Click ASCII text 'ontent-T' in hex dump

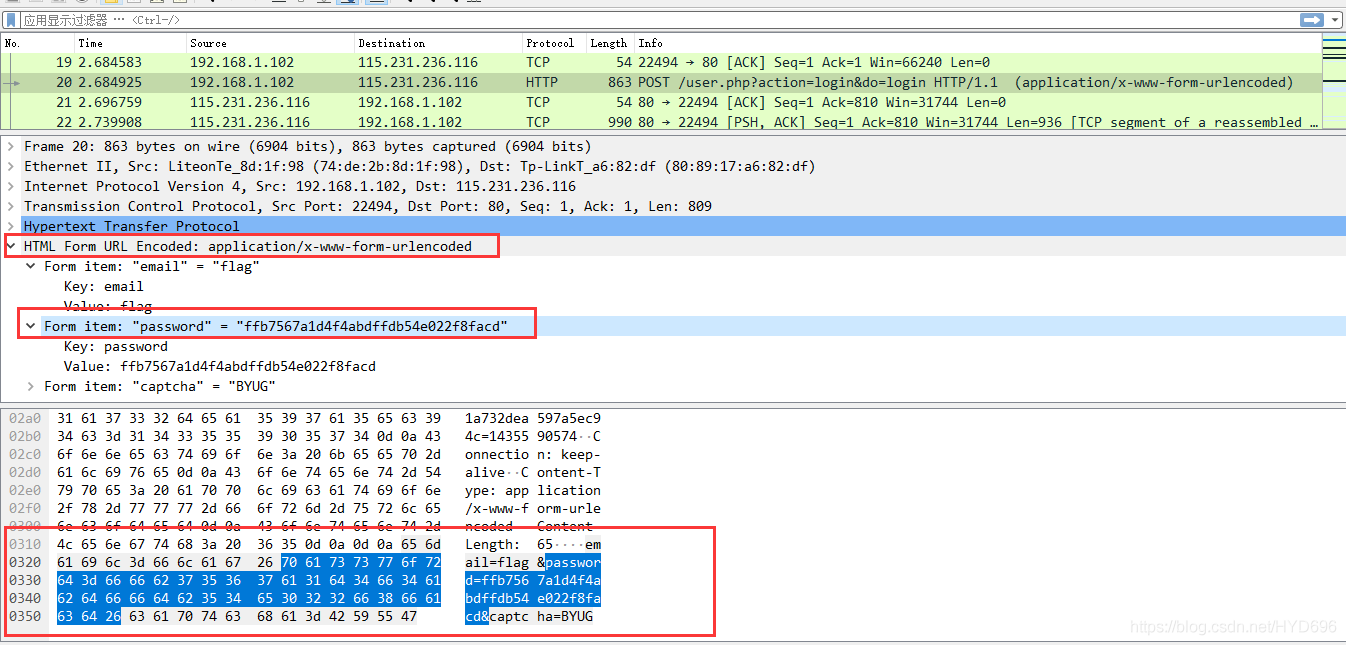[x=569, y=472]
